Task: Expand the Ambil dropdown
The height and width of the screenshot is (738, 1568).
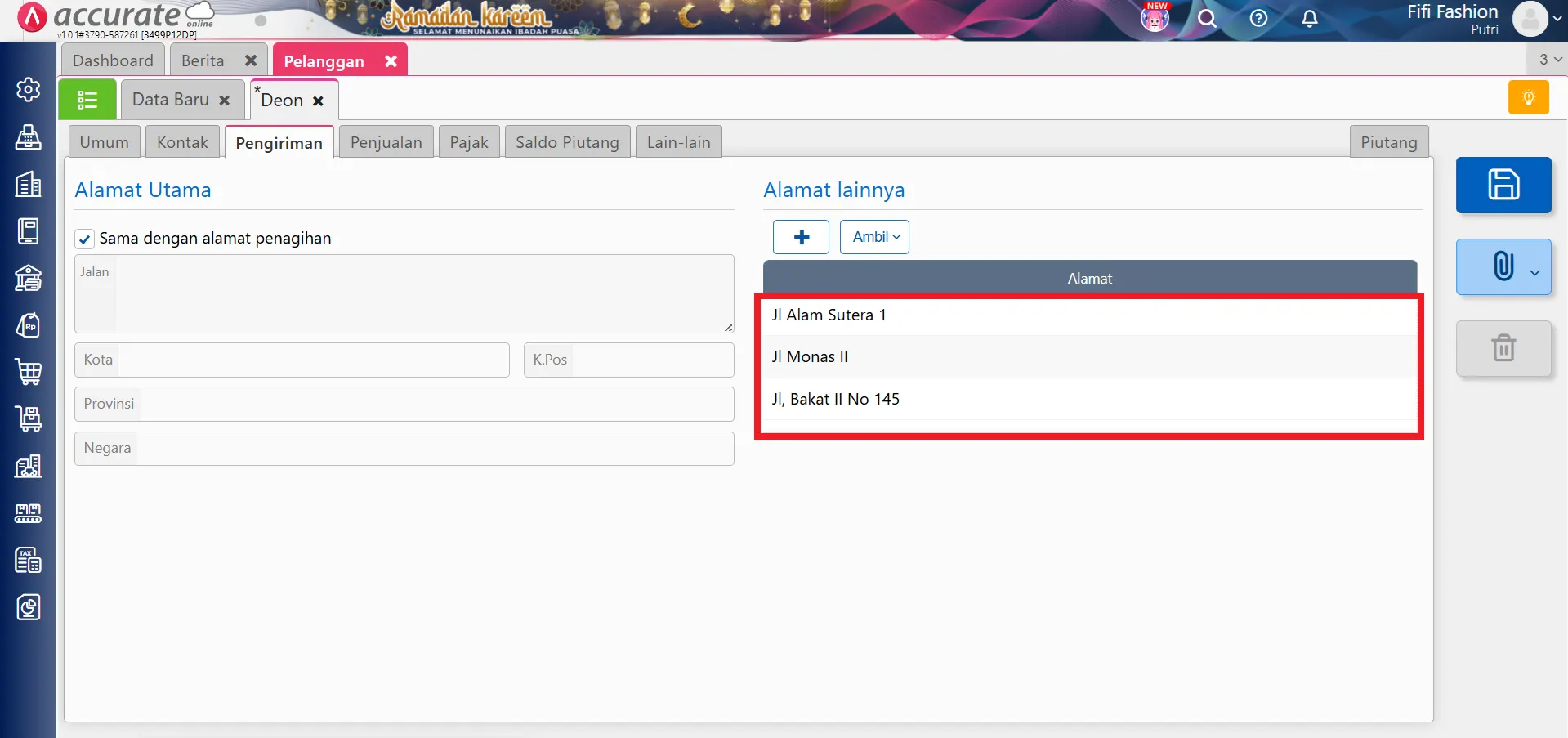Action: (x=874, y=237)
